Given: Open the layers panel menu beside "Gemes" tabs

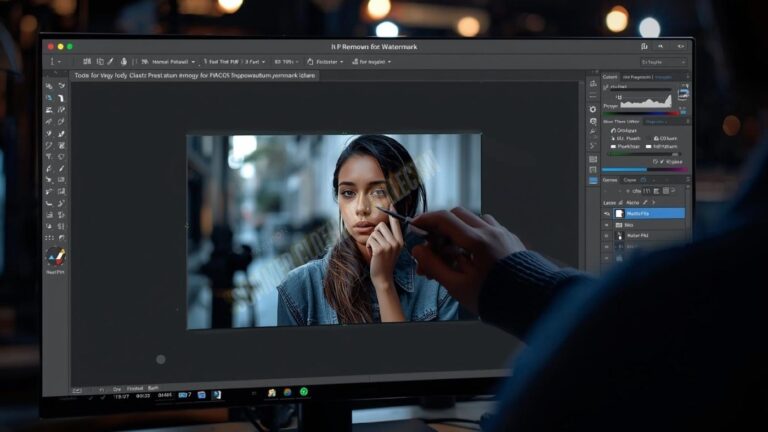Looking at the screenshot, I should [x=687, y=180].
